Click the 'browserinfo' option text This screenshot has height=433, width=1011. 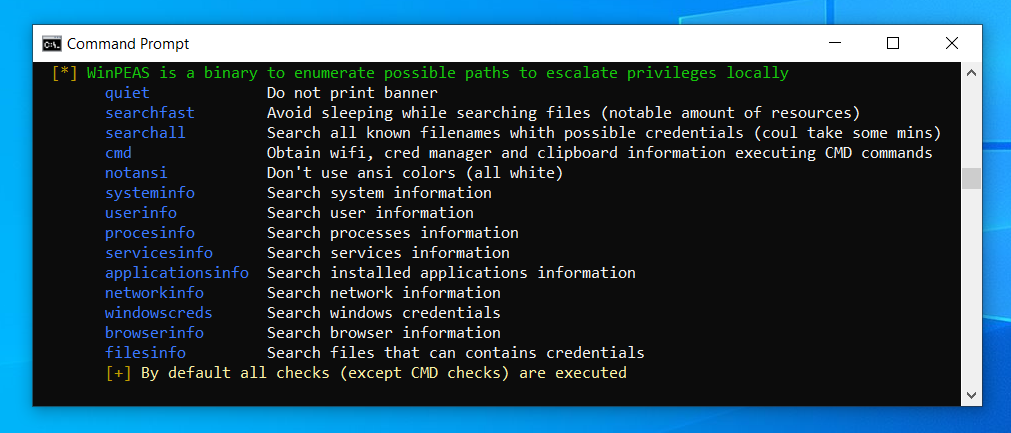[x=154, y=333]
